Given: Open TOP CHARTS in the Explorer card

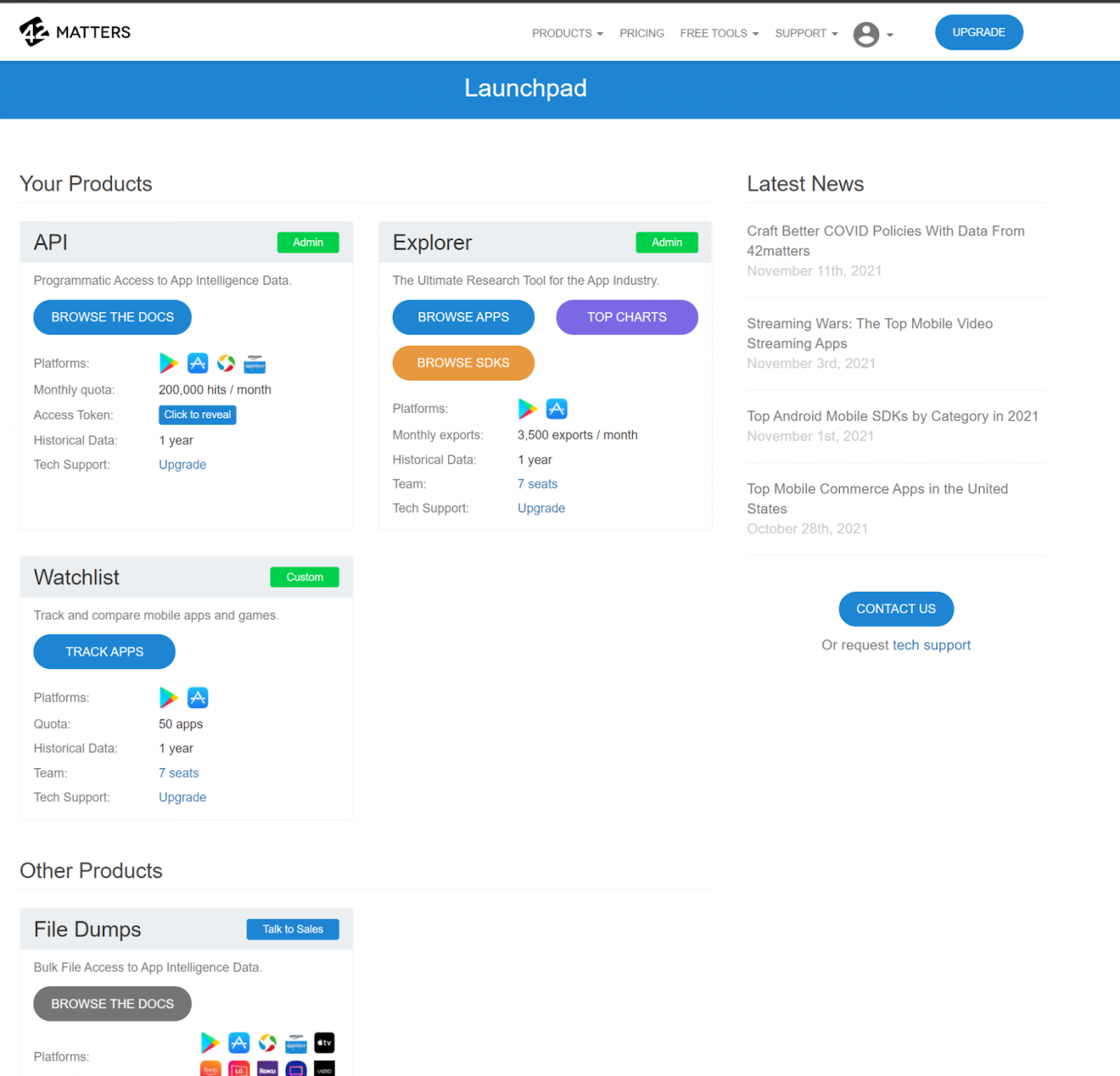Looking at the screenshot, I should point(626,317).
